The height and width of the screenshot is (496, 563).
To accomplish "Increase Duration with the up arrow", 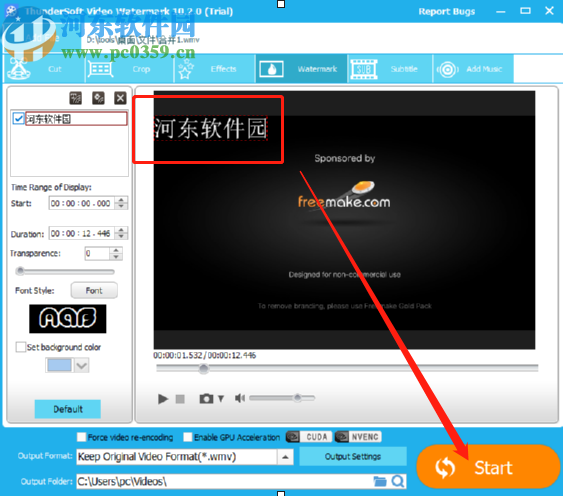I will [x=121, y=230].
